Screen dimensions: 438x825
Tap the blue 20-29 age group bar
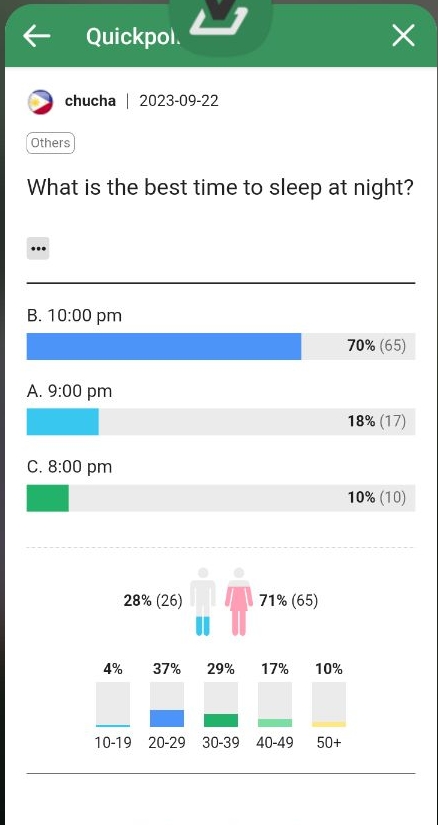pos(167,705)
